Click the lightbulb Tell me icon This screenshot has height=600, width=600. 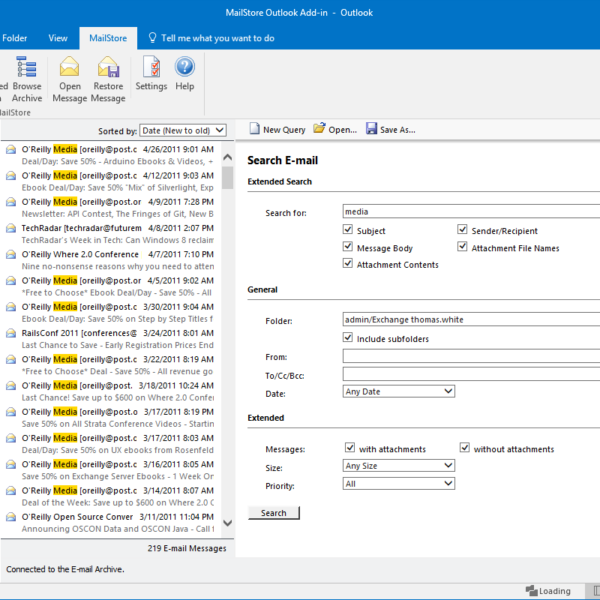(152, 38)
